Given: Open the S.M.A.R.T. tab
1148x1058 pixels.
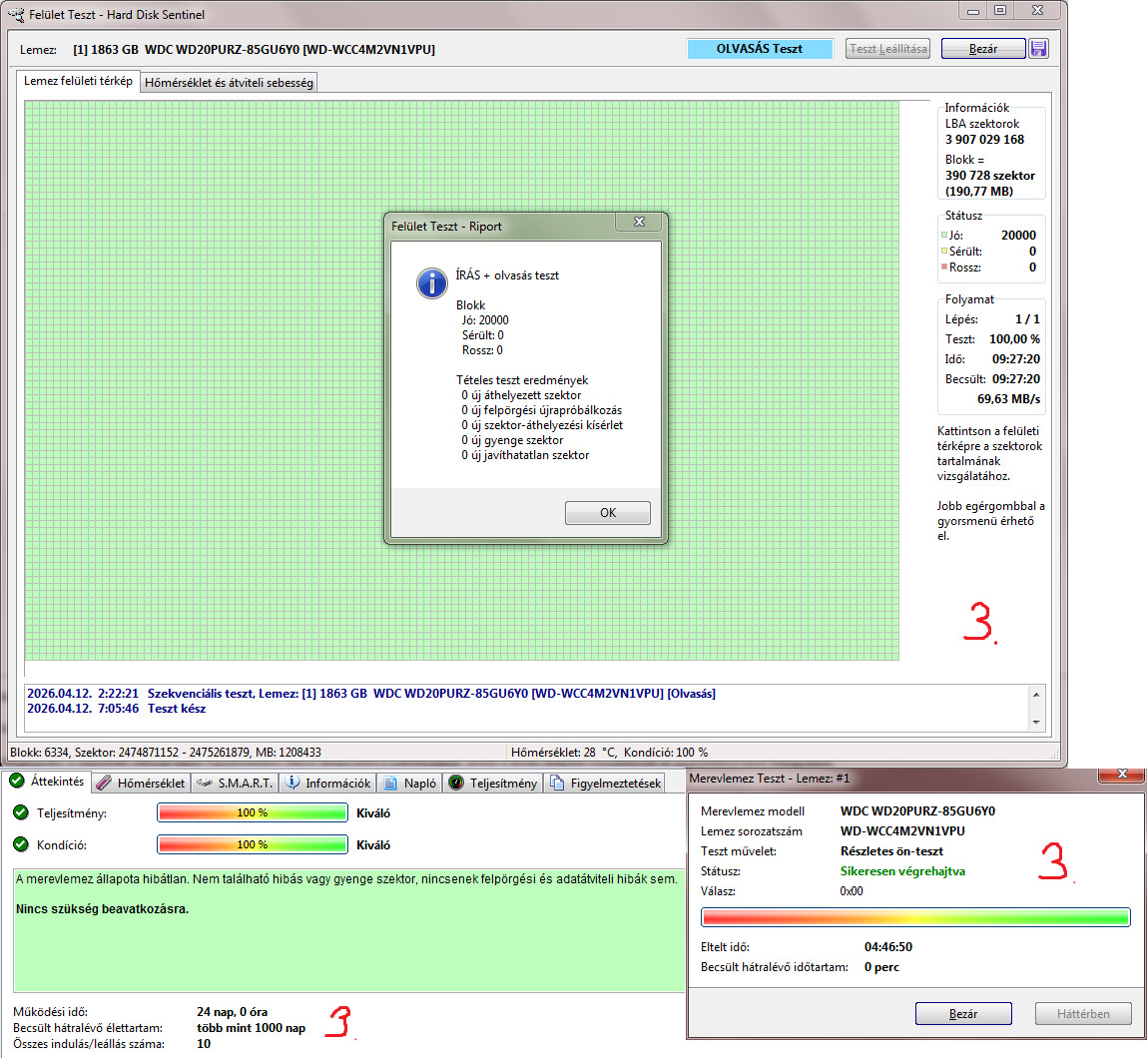Looking at the screenshot, I should (x=235, y=783).
